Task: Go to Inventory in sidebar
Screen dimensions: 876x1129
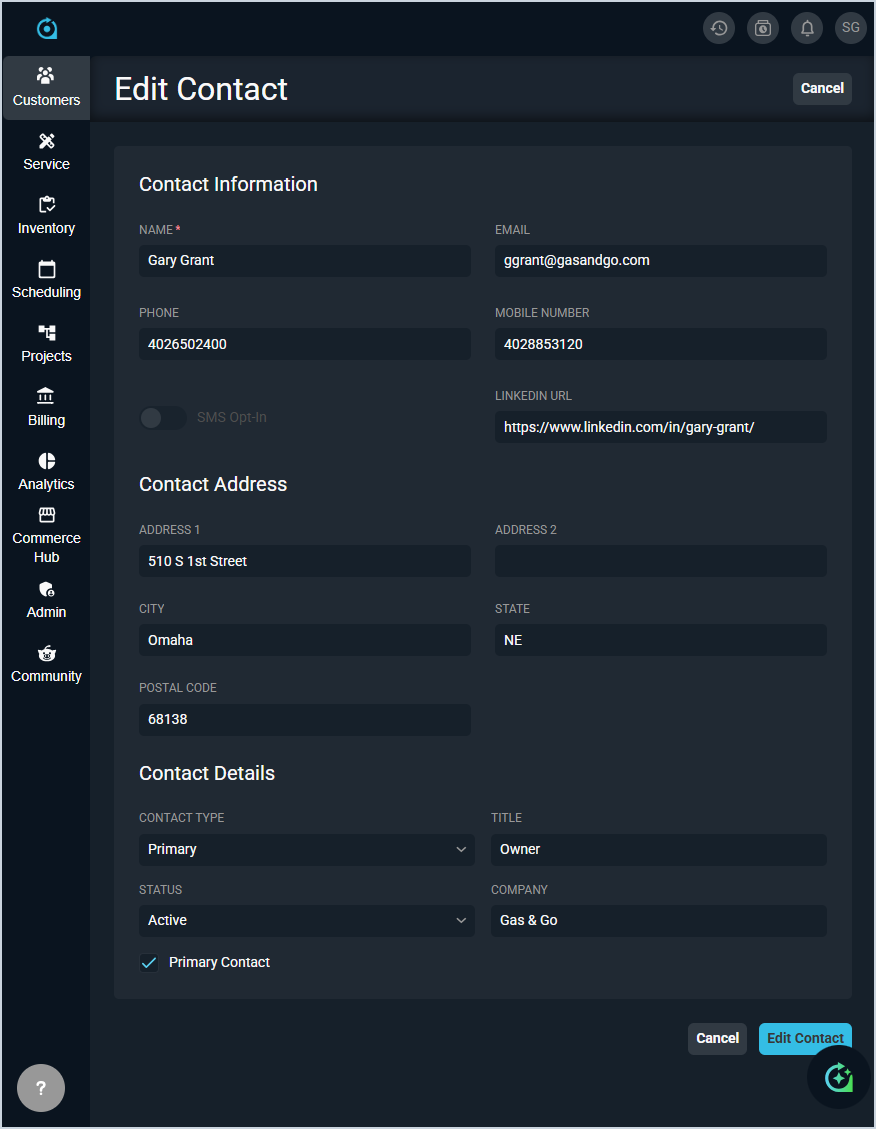Action: (46, 216)
